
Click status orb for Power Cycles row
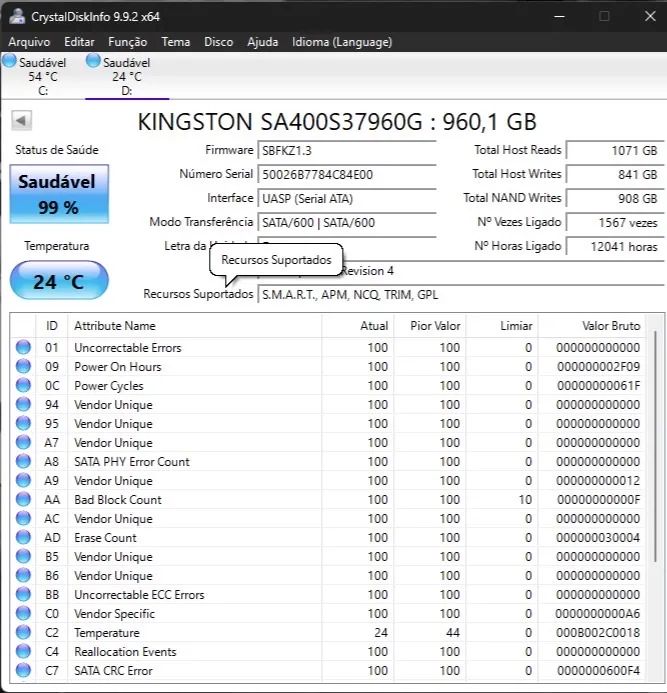pos(23,385)
